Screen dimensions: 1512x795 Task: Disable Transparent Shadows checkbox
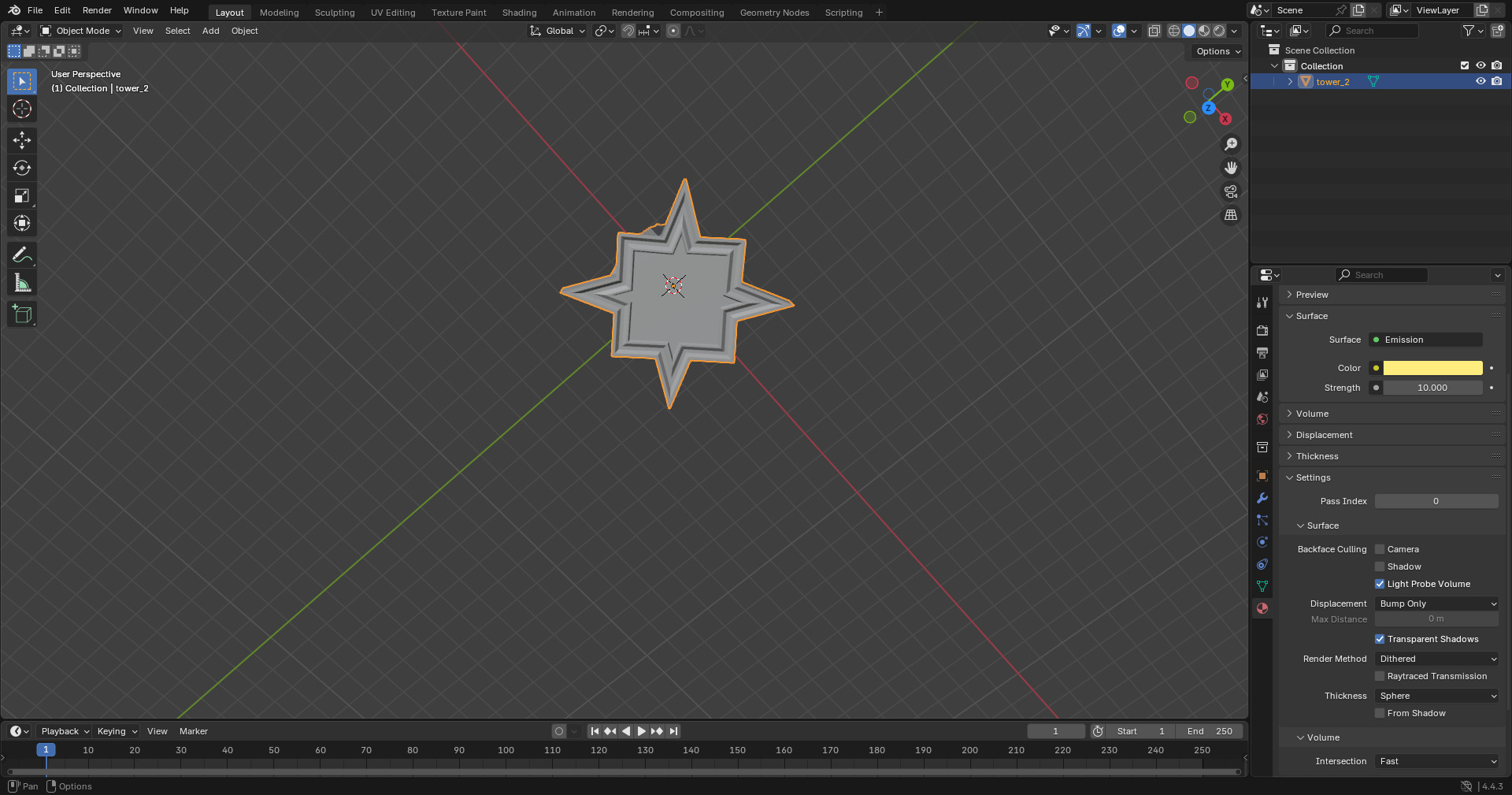click(1380, 639)
